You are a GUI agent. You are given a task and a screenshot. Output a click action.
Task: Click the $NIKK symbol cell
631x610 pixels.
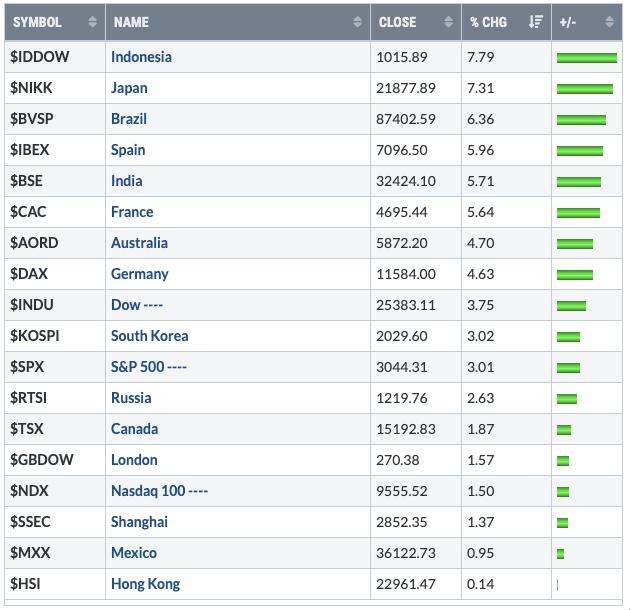click(31, 88)
